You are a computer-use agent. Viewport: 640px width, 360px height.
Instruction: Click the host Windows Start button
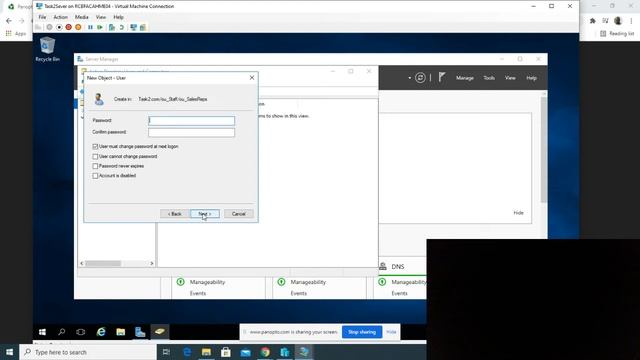pos(9,352)
